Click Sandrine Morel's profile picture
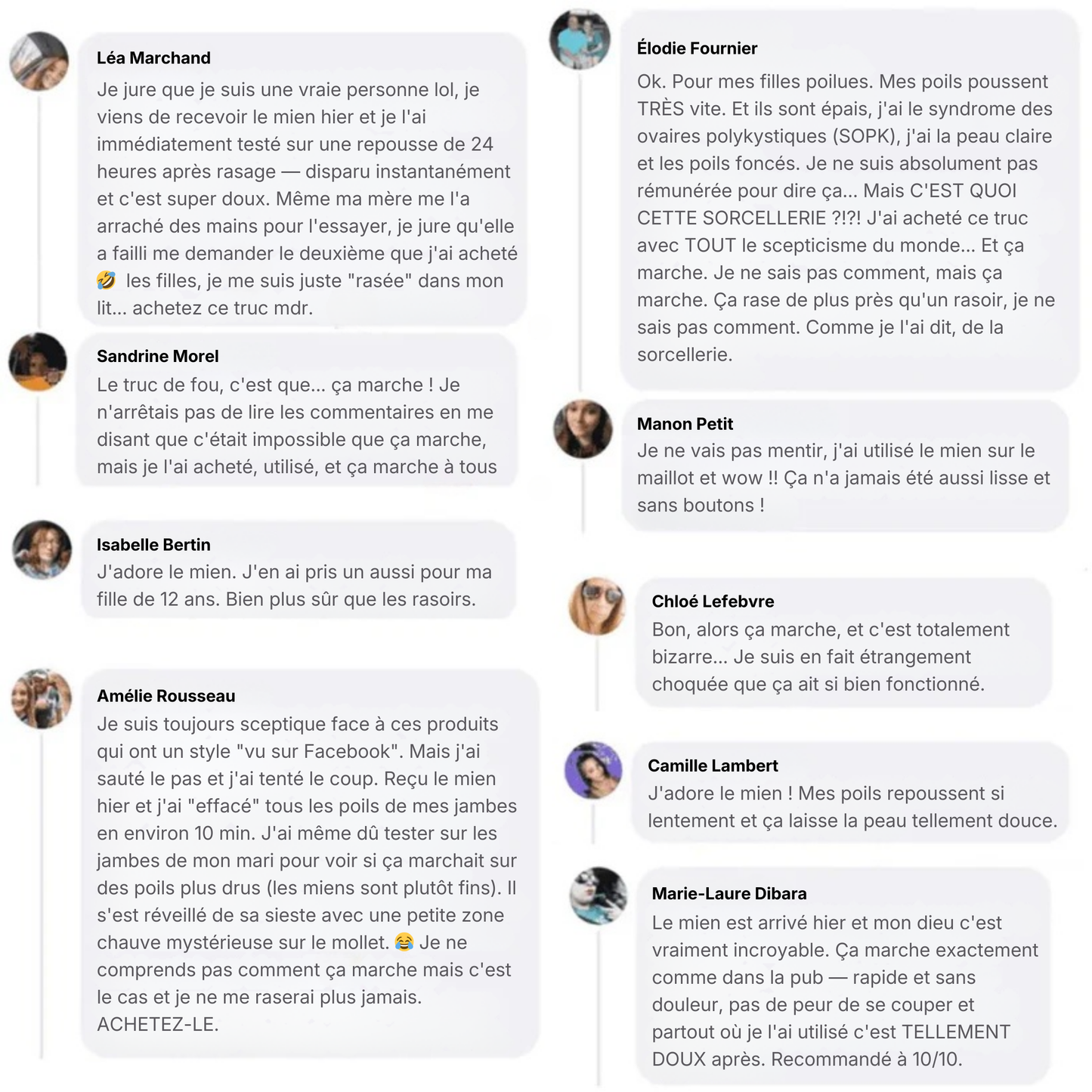 coord(38,362)
